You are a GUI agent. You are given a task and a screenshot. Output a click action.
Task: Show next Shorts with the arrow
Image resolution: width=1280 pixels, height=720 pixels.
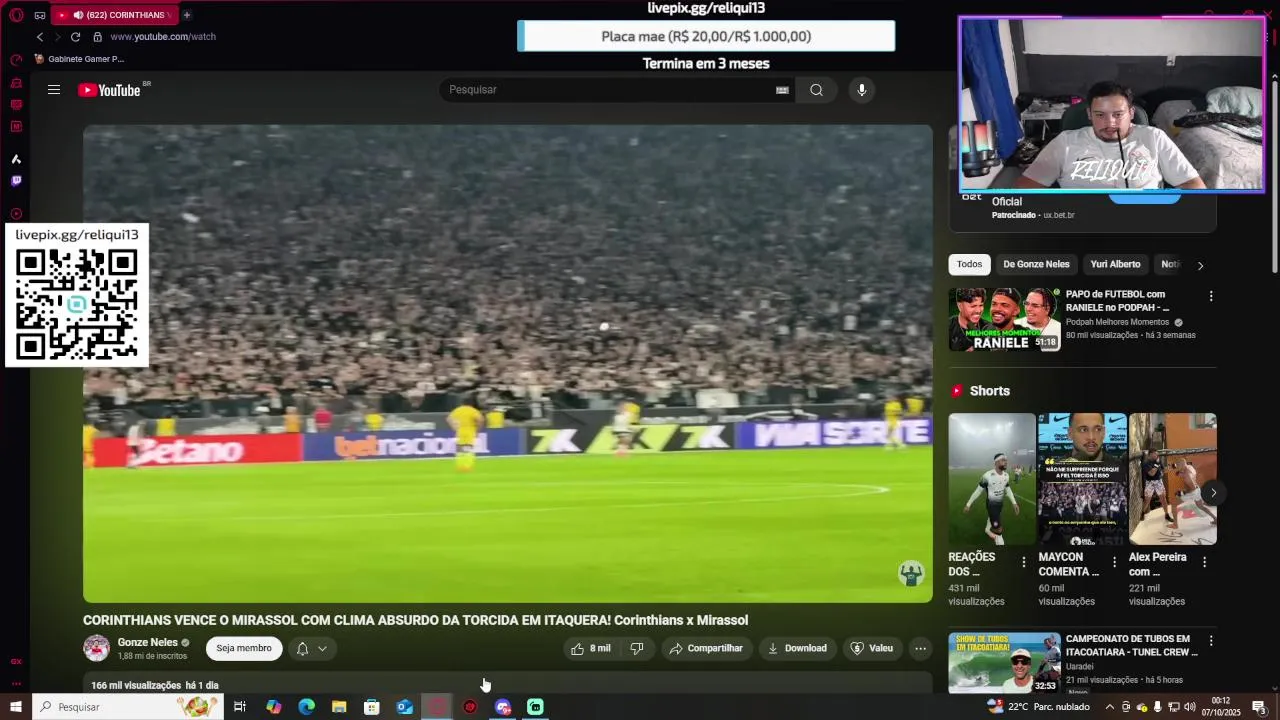tap(1213, 492)
